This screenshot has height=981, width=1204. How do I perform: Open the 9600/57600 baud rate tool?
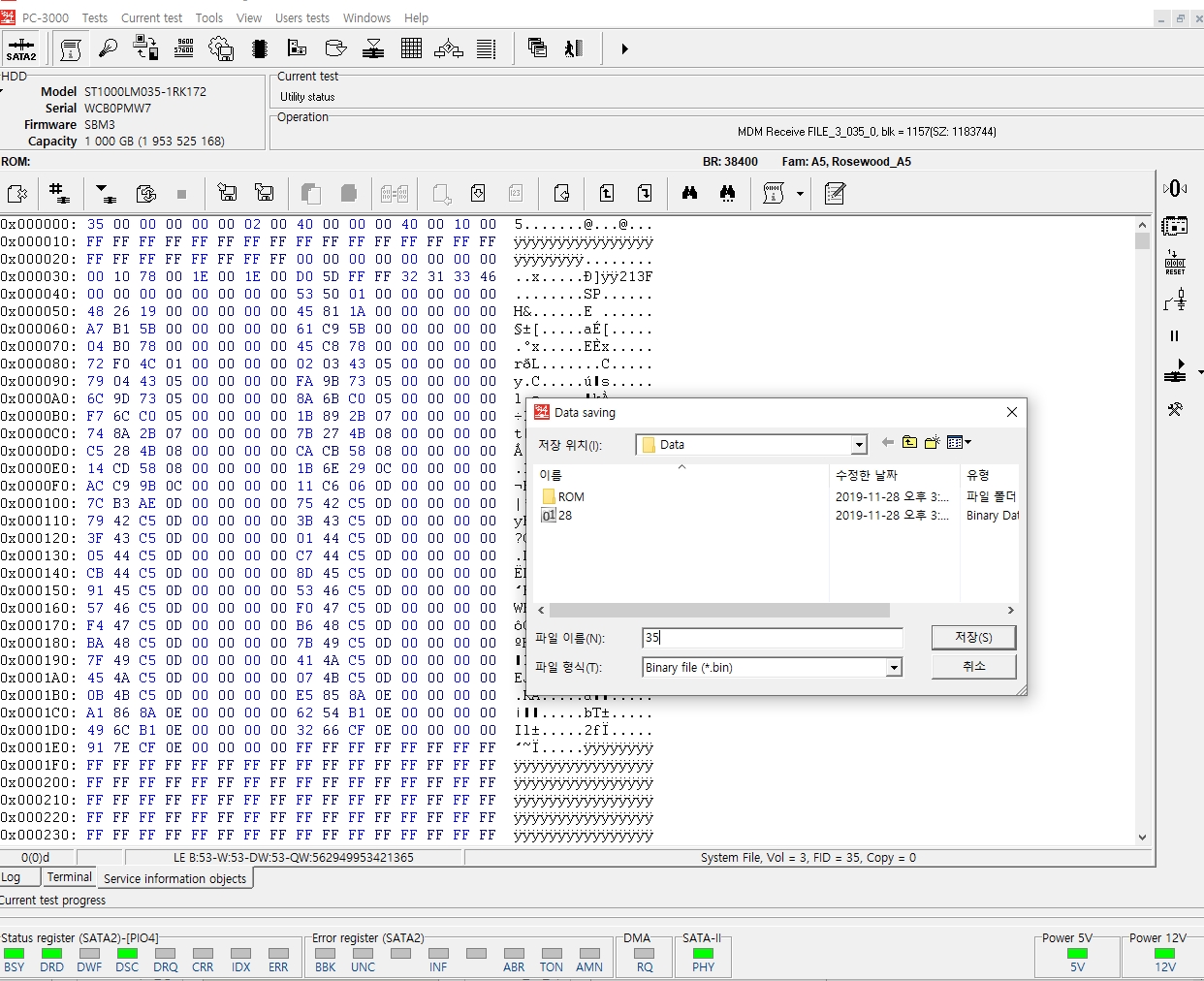[x=183, y=48]
